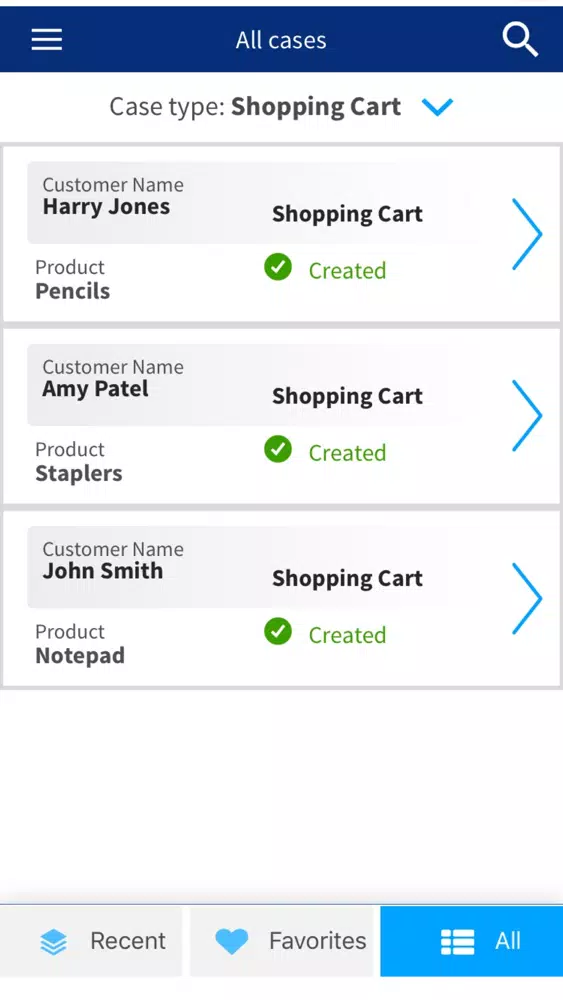The width and height of the screenshot is (563, 1000).
Task: Switch to the Favorites tab
Action: (x=282, y=941)
